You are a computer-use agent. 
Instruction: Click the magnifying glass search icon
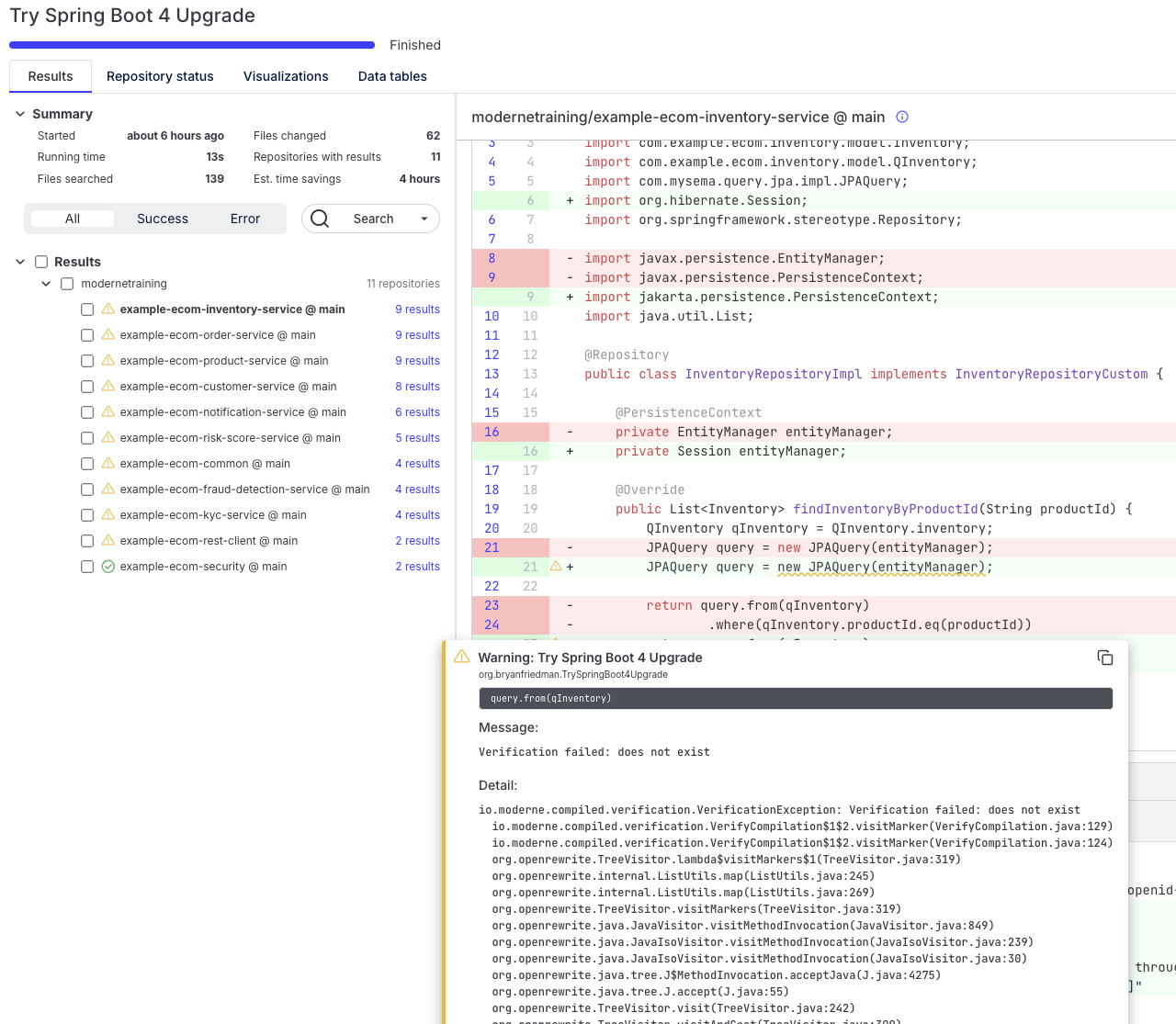320,219
